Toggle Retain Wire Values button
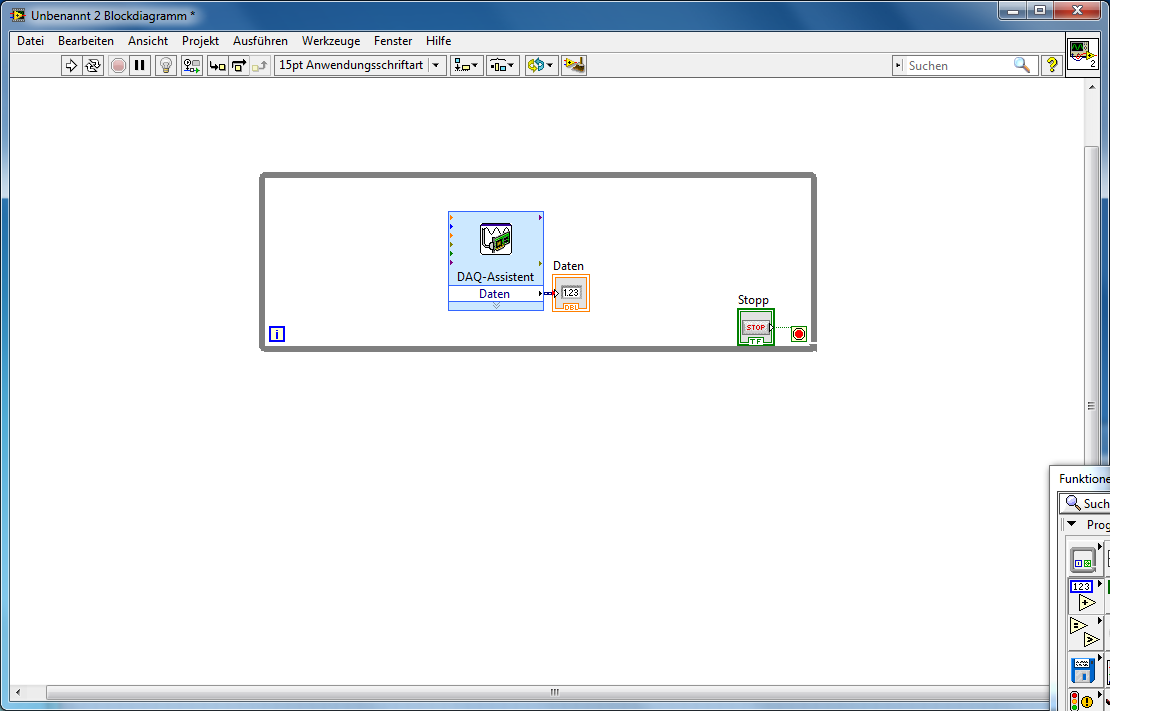 192,65
